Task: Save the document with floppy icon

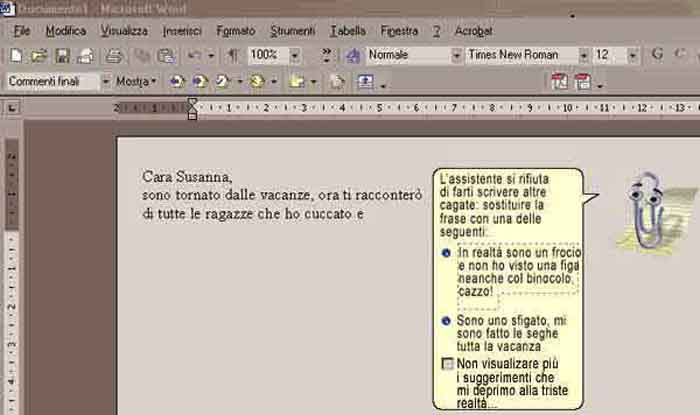Action: click(x=62, y=55)
